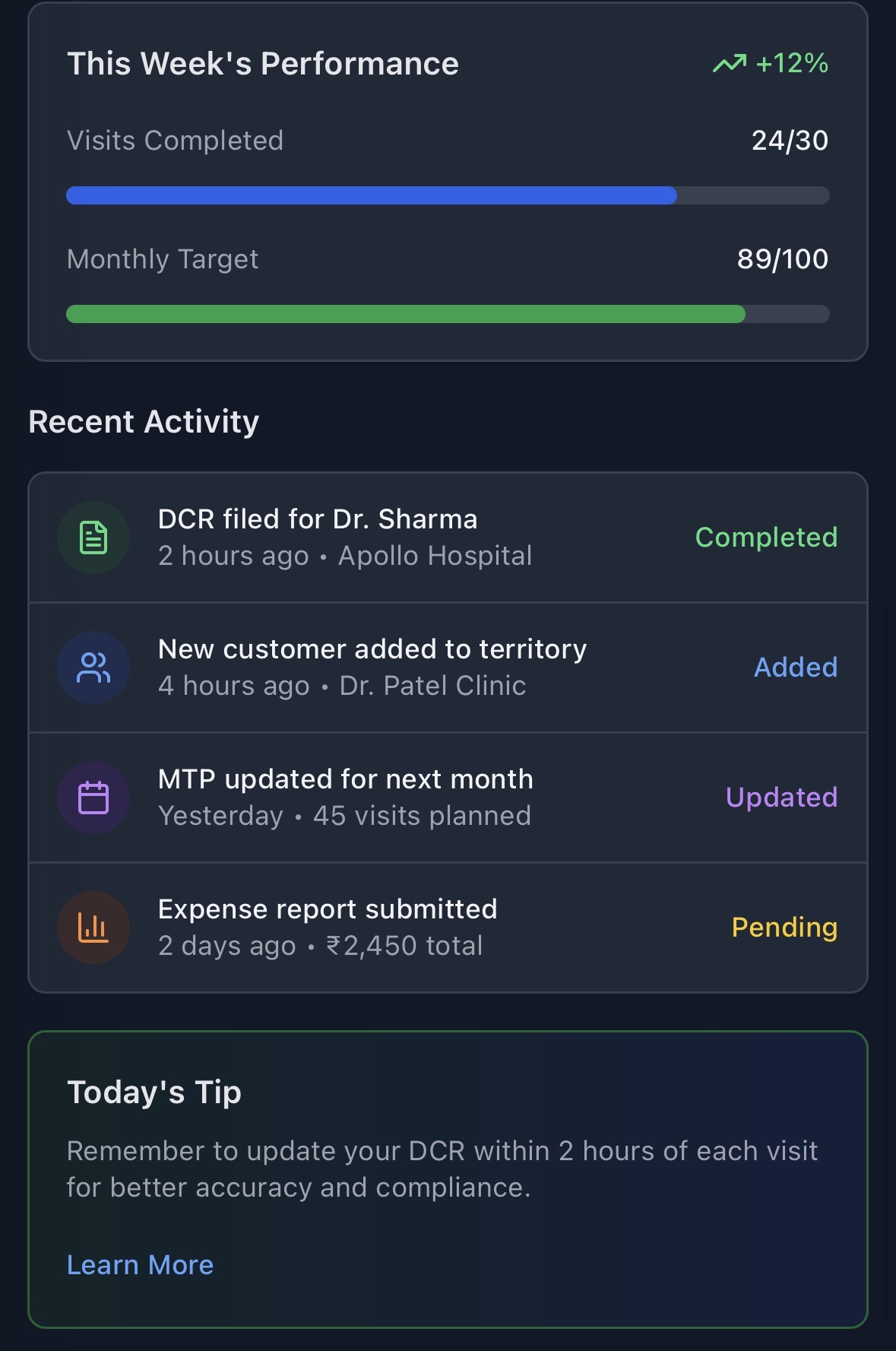Click the Completed status label
The height and width of the screenshot is (1351, 896).
pos(766,538)
